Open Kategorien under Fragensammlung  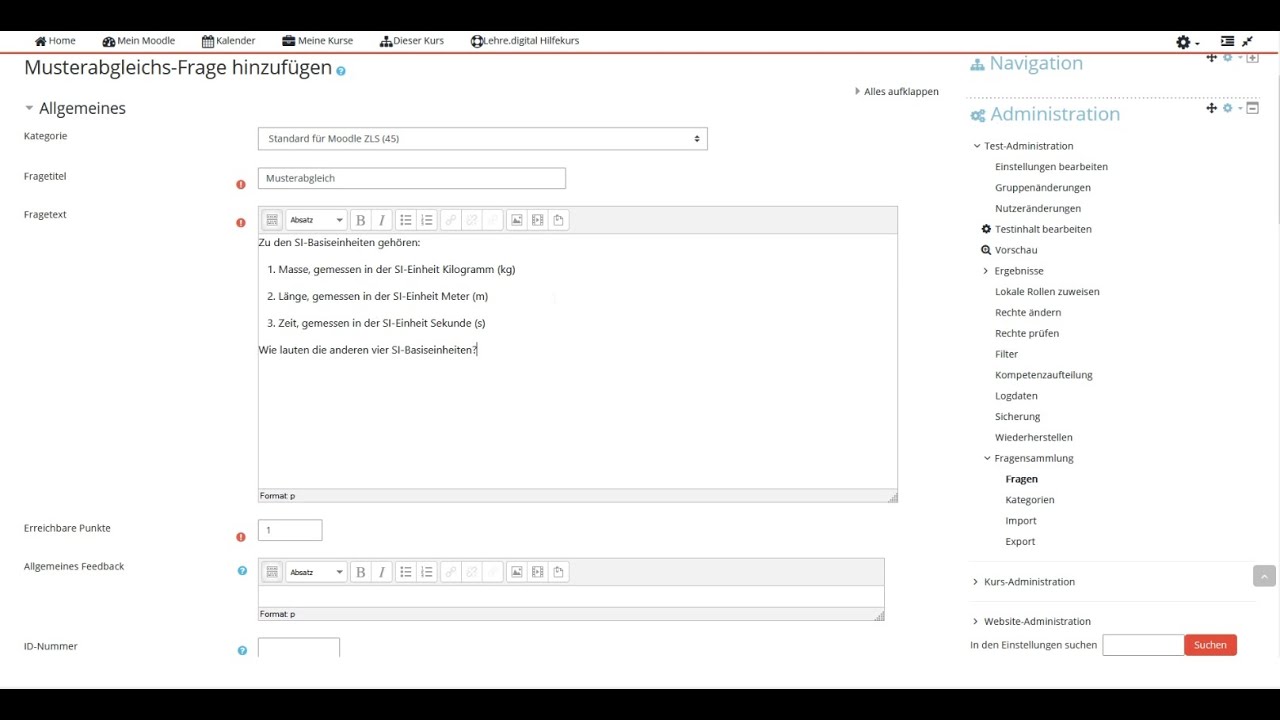tap(1030, 500)
